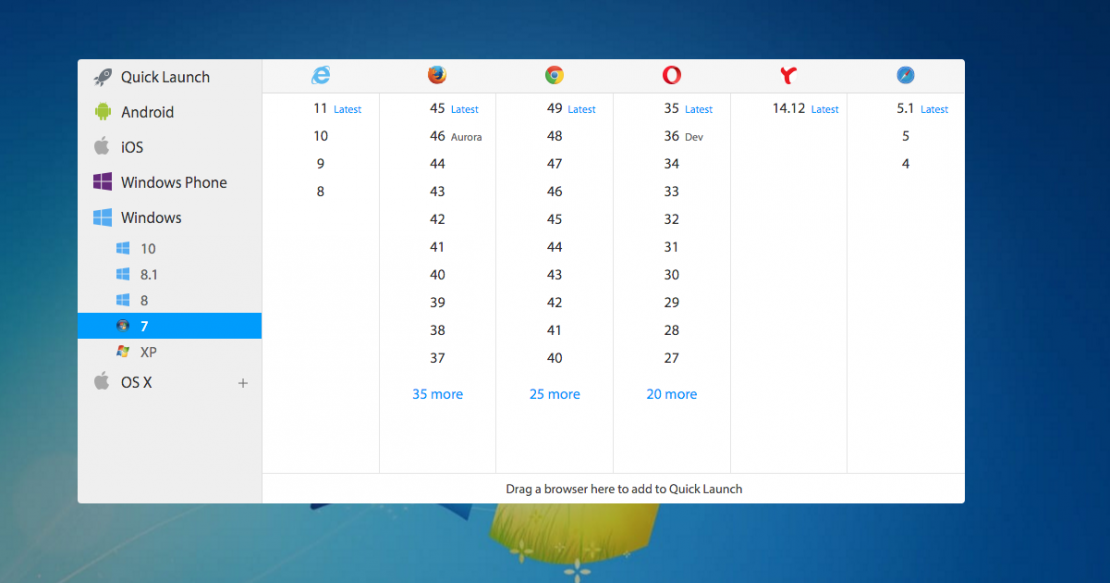Click the Windows Phone purple logo icon
1110x583 pixels.
[103, 182]
